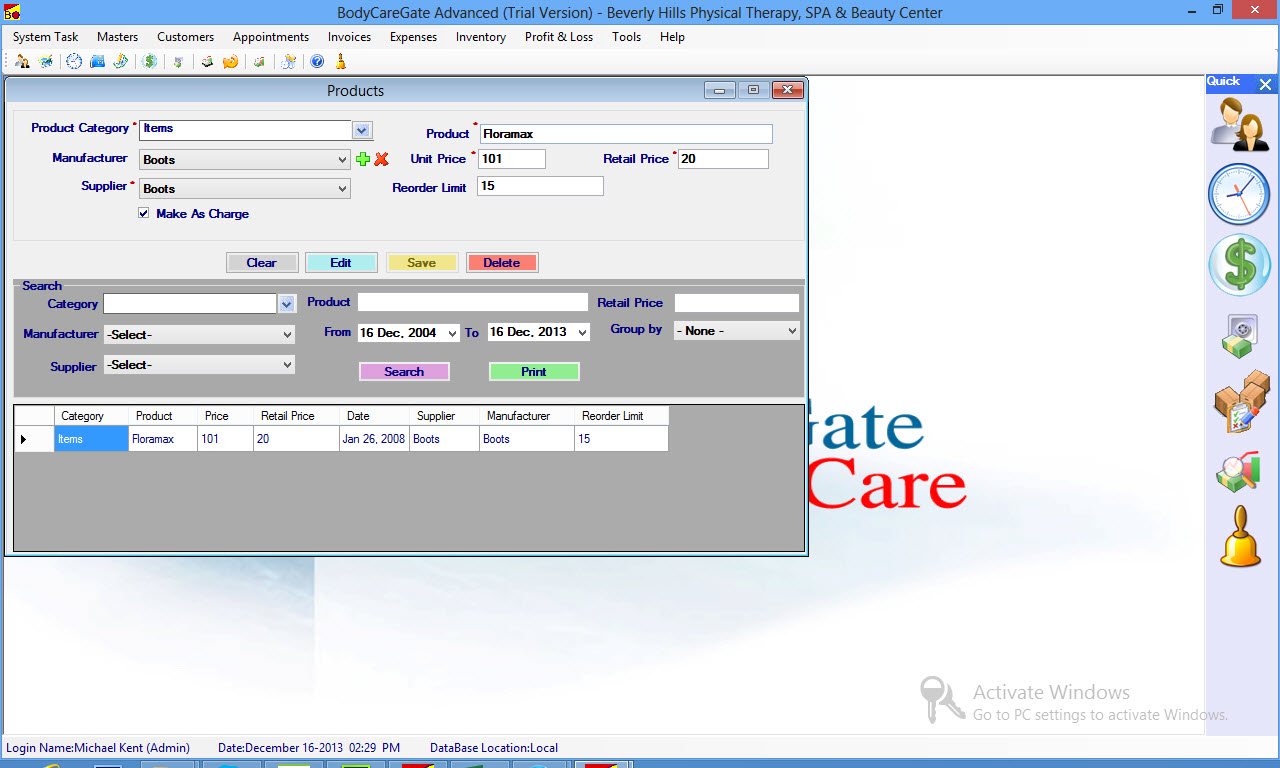Open the safe with cash Quick icon
Viewport: 1280px width, 768px height.
(1239, 336)
